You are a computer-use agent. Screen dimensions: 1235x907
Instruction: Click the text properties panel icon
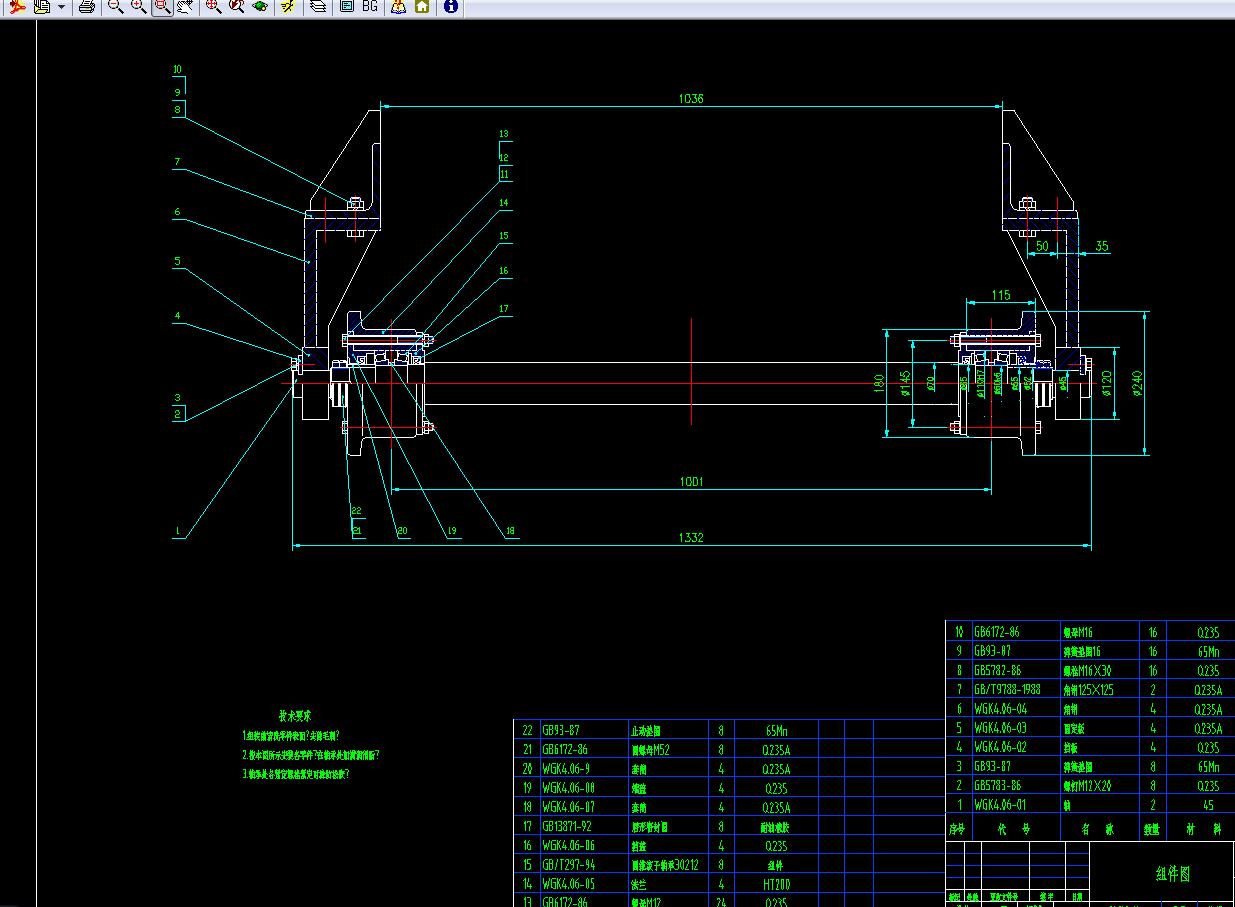(346, 6)
